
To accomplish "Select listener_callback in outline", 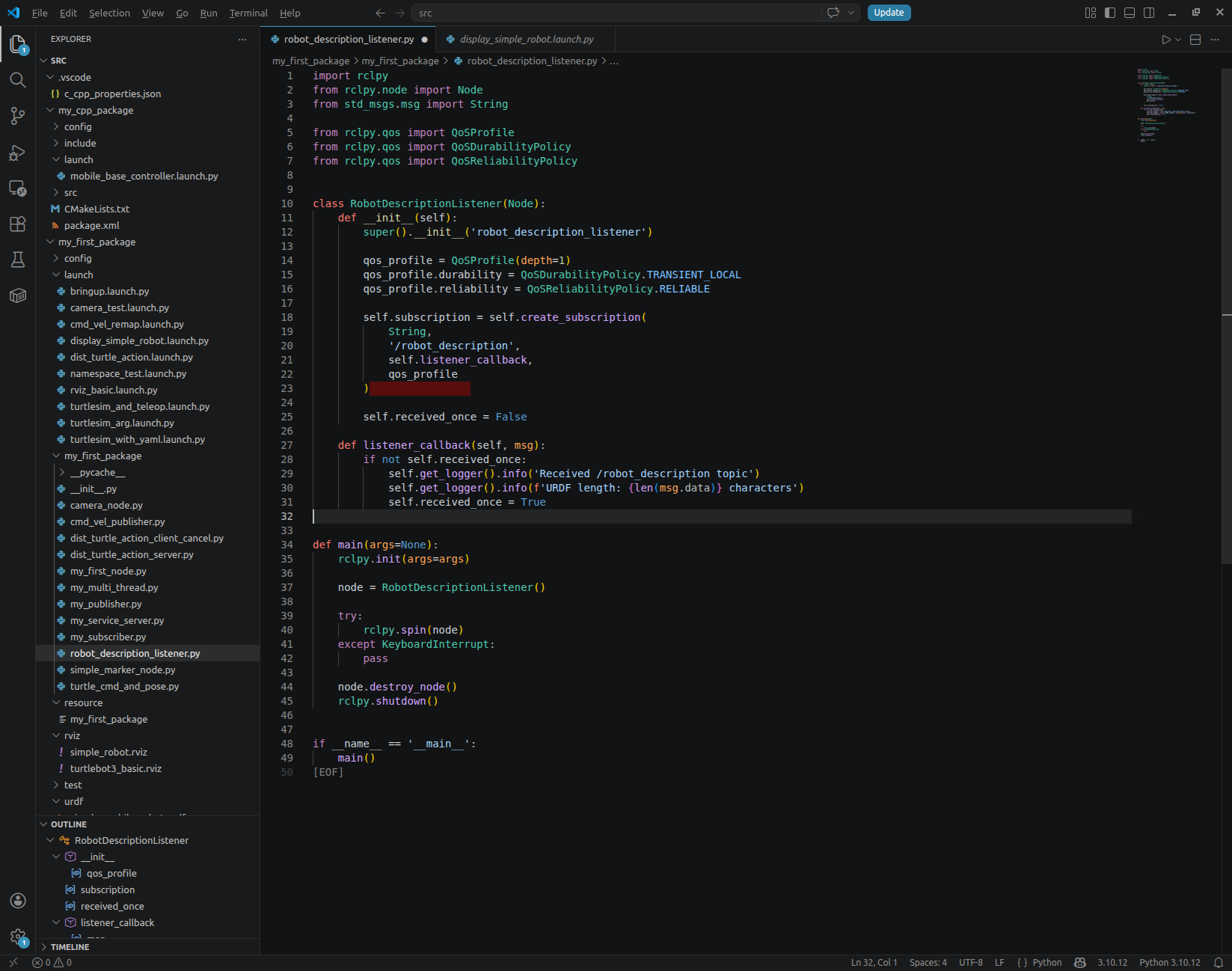I will (x=117, y=922).
